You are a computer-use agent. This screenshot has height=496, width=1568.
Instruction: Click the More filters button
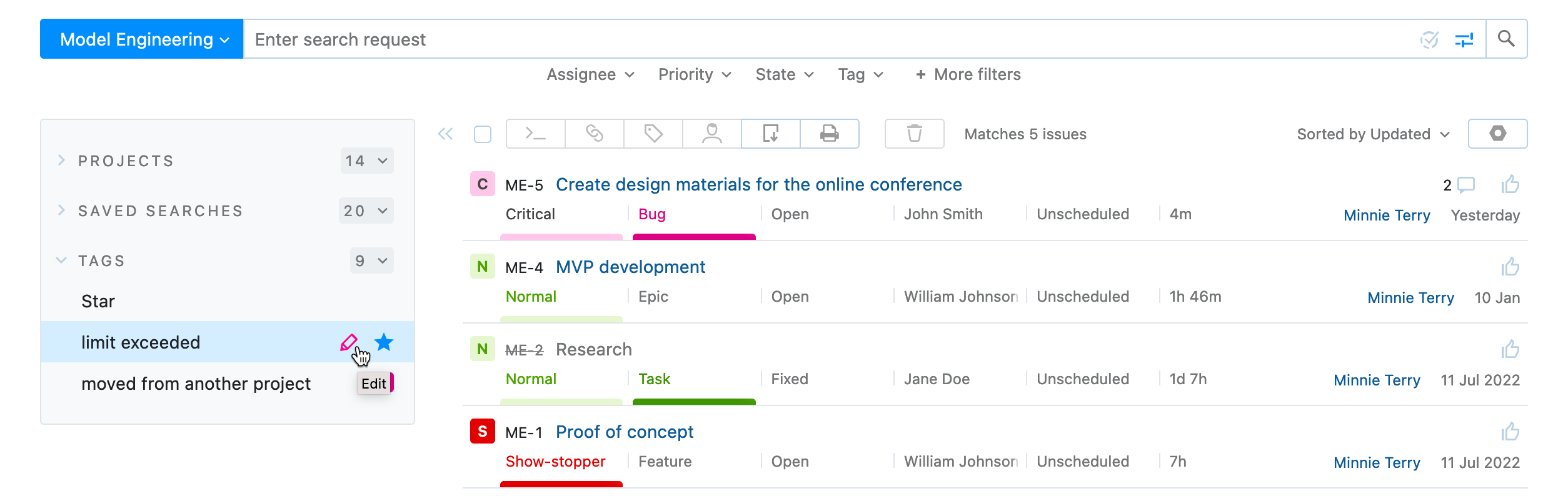[968, 75]
